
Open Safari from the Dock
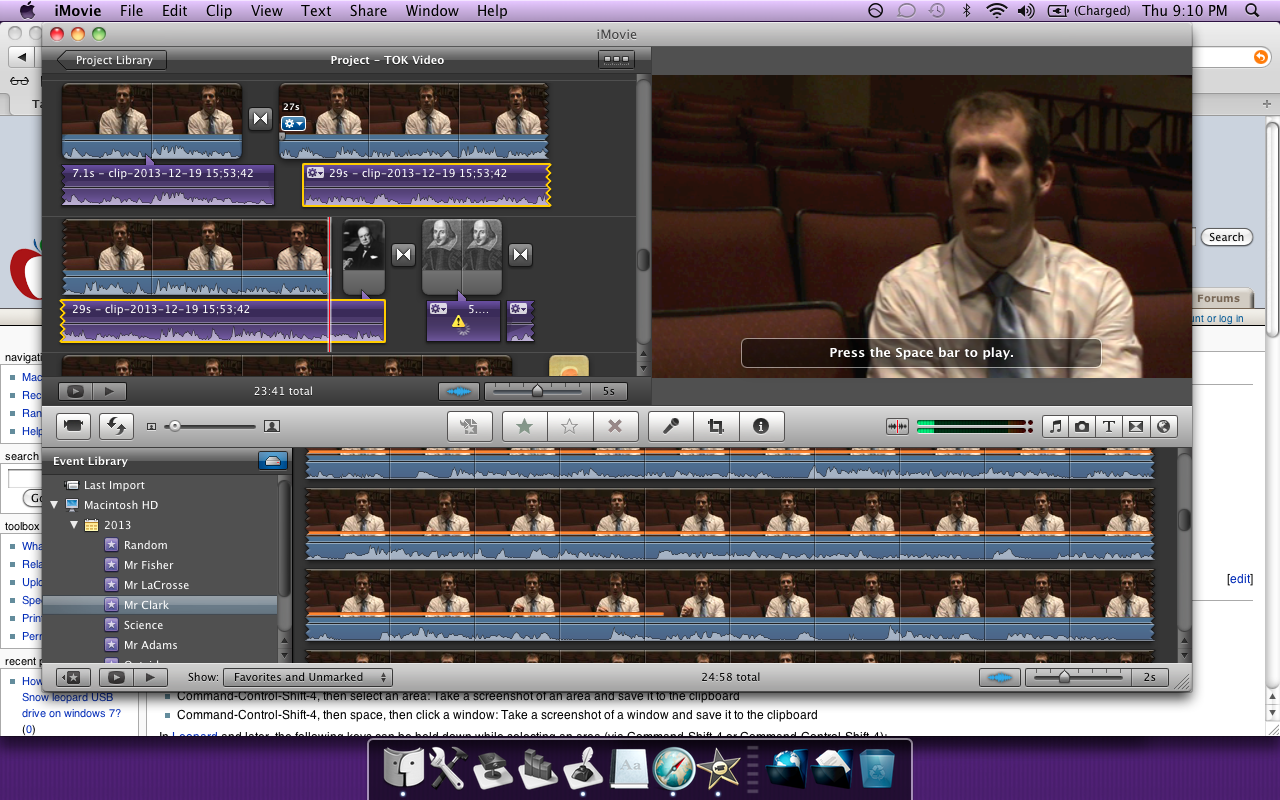pos(673,769)
